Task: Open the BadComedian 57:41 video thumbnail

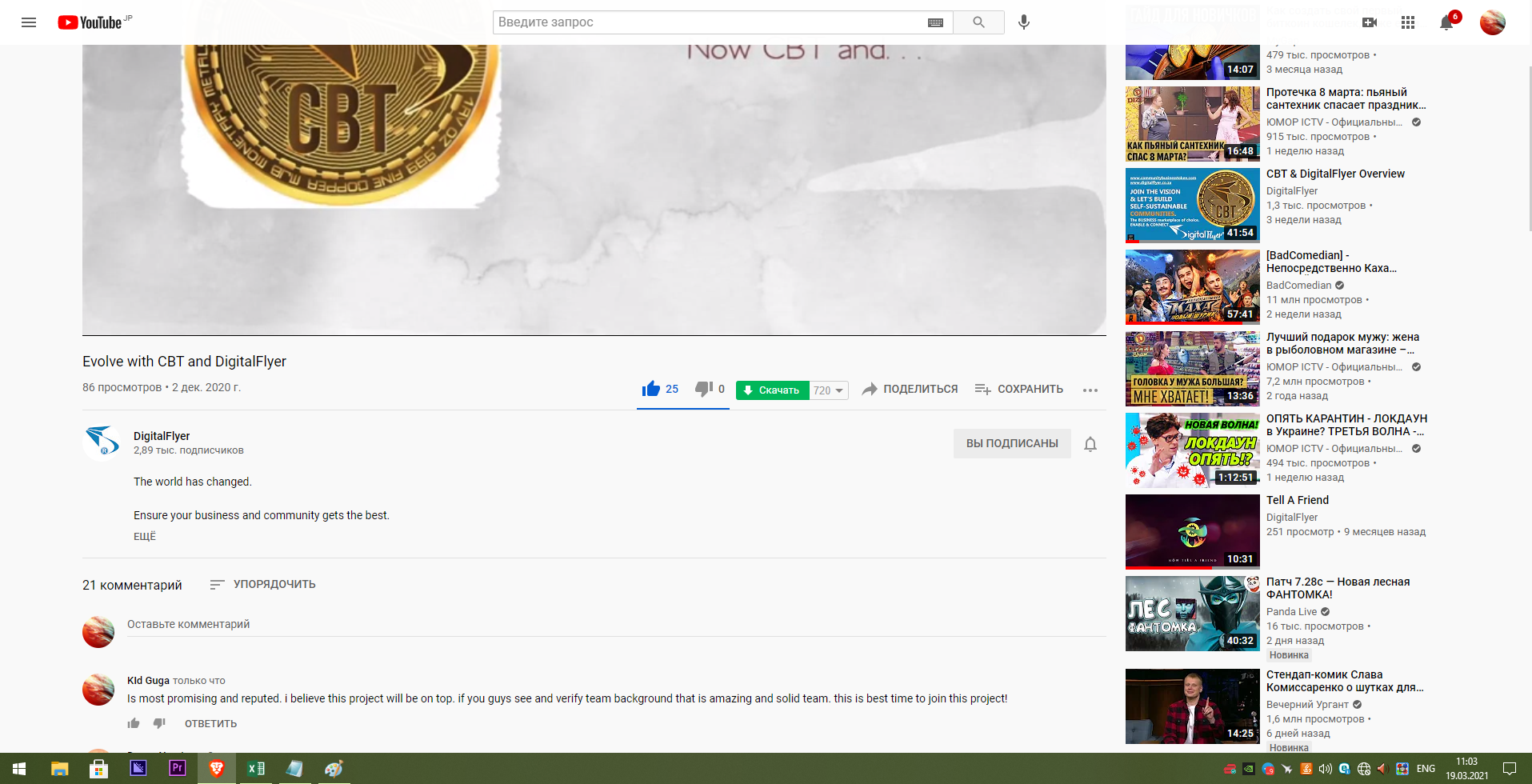Action: [x=1193, y=287]
